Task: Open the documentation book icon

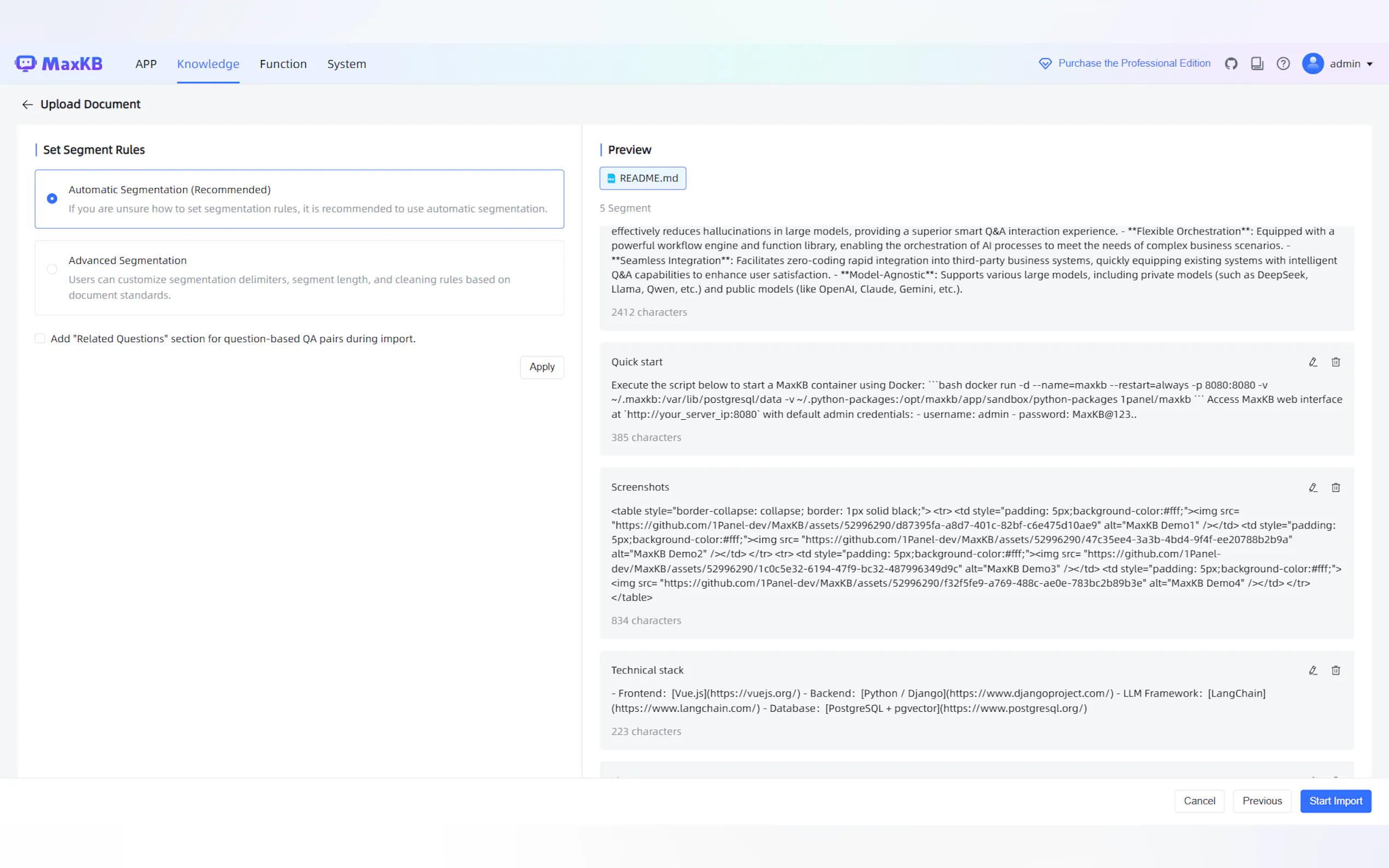Action: point(1257,64)
